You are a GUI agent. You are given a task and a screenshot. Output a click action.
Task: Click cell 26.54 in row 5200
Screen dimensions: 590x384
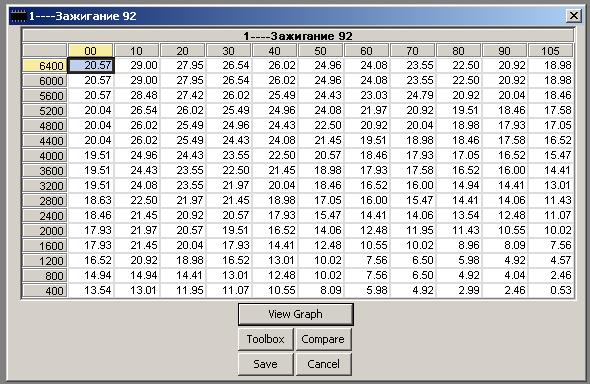pyautogui.click(x=137, y=110)
